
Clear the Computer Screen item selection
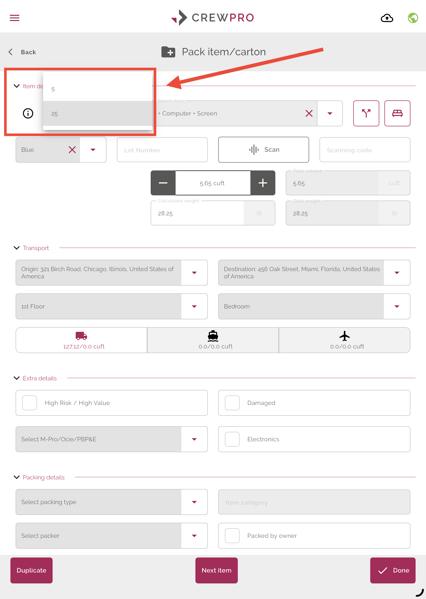point(309,113)
